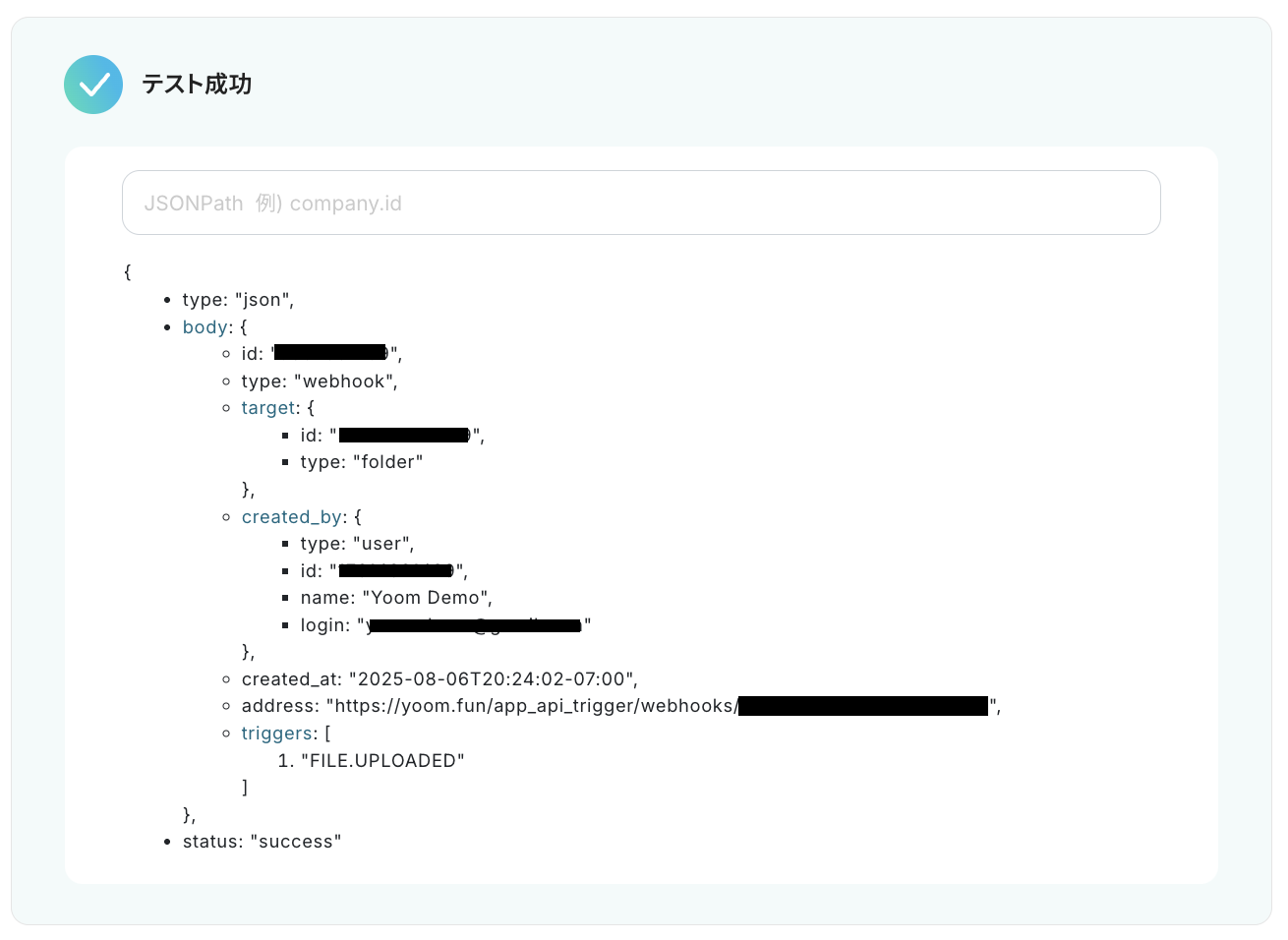The width and height of the screenshot is (1288, 940).
Task: Click the address webhook URL line
Action: point(621,706)
